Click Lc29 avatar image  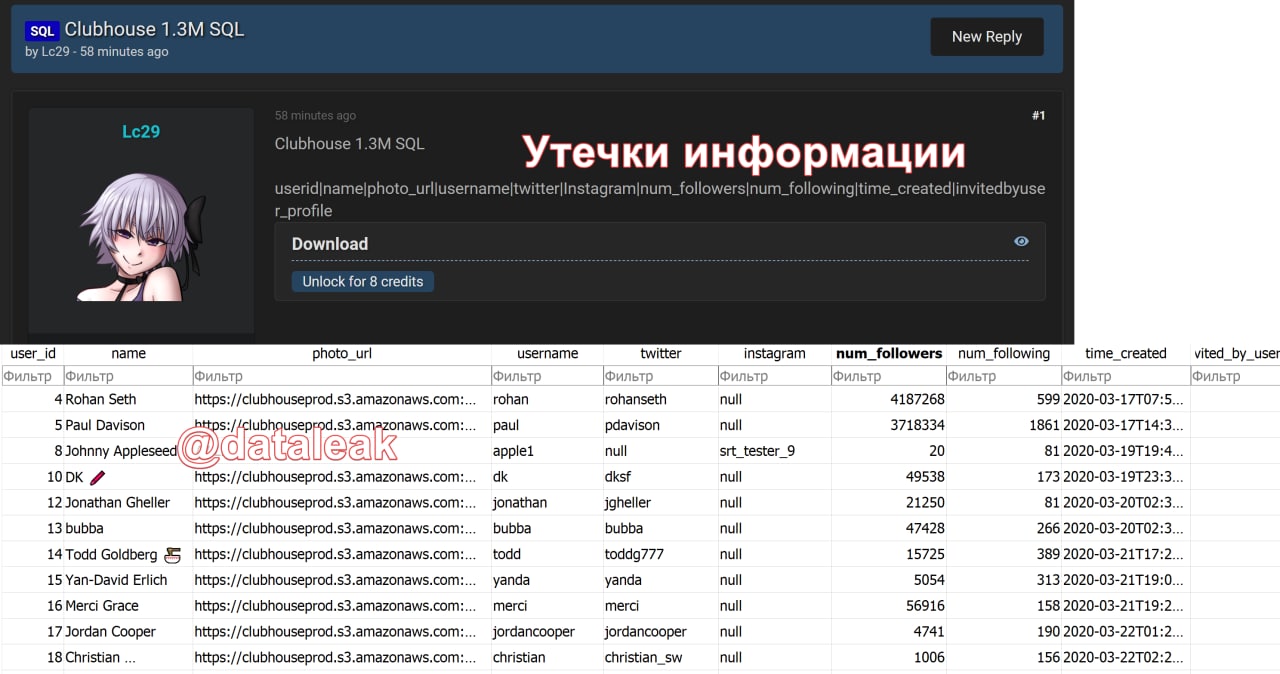point(141,237)
